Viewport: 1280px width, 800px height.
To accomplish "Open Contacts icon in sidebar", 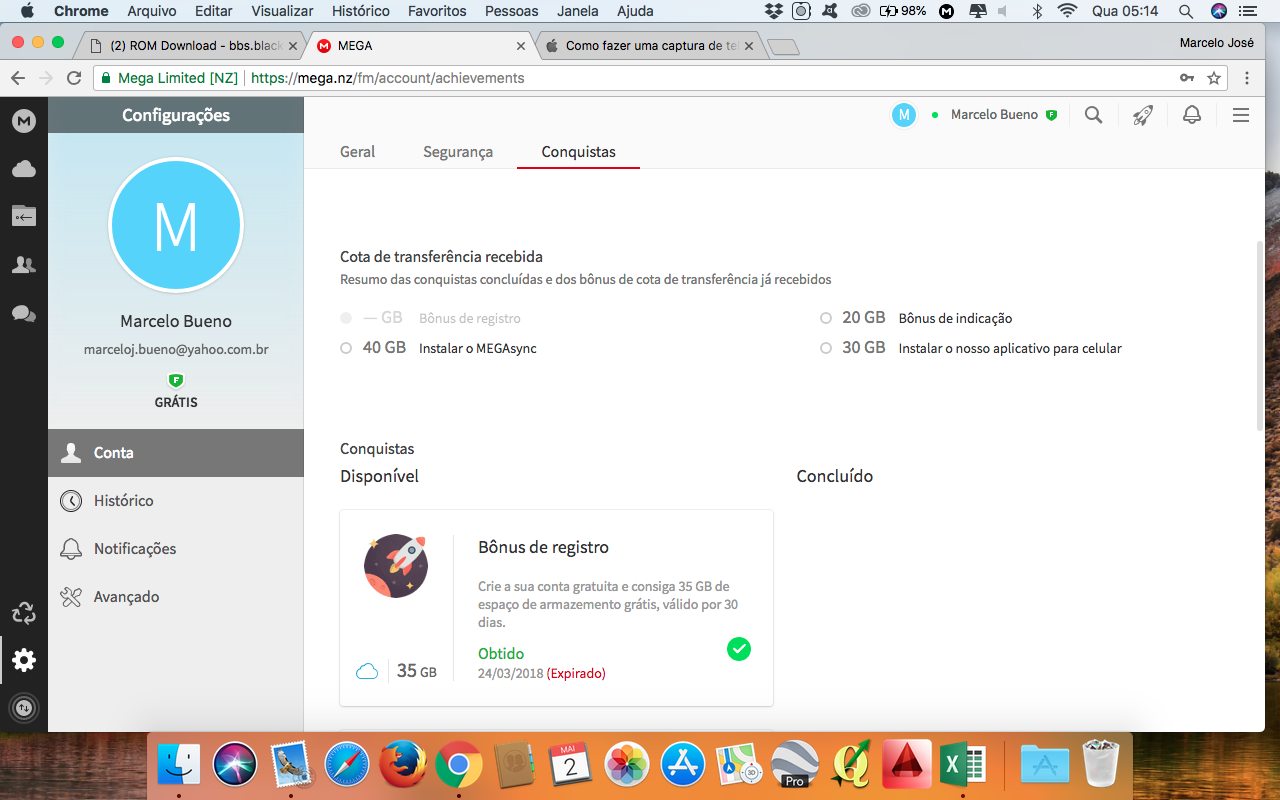I will pos(24,265).
